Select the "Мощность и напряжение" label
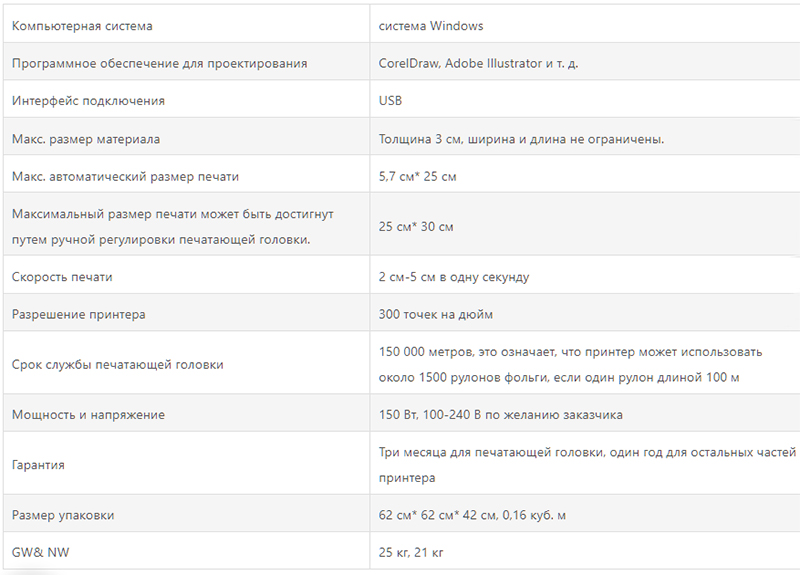The image size is (800, 575). point(88,414)
